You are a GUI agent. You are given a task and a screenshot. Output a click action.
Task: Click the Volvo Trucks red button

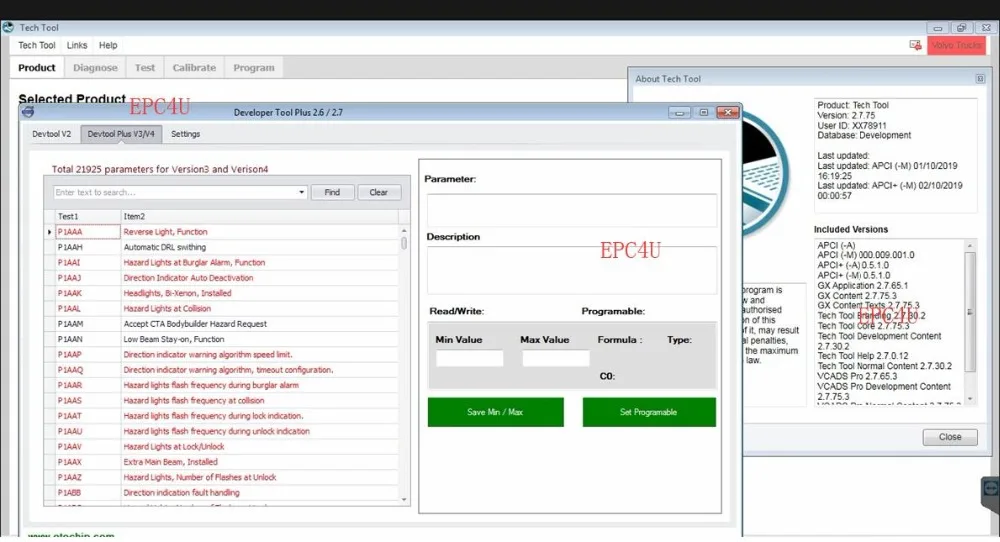tap(956, 45)
